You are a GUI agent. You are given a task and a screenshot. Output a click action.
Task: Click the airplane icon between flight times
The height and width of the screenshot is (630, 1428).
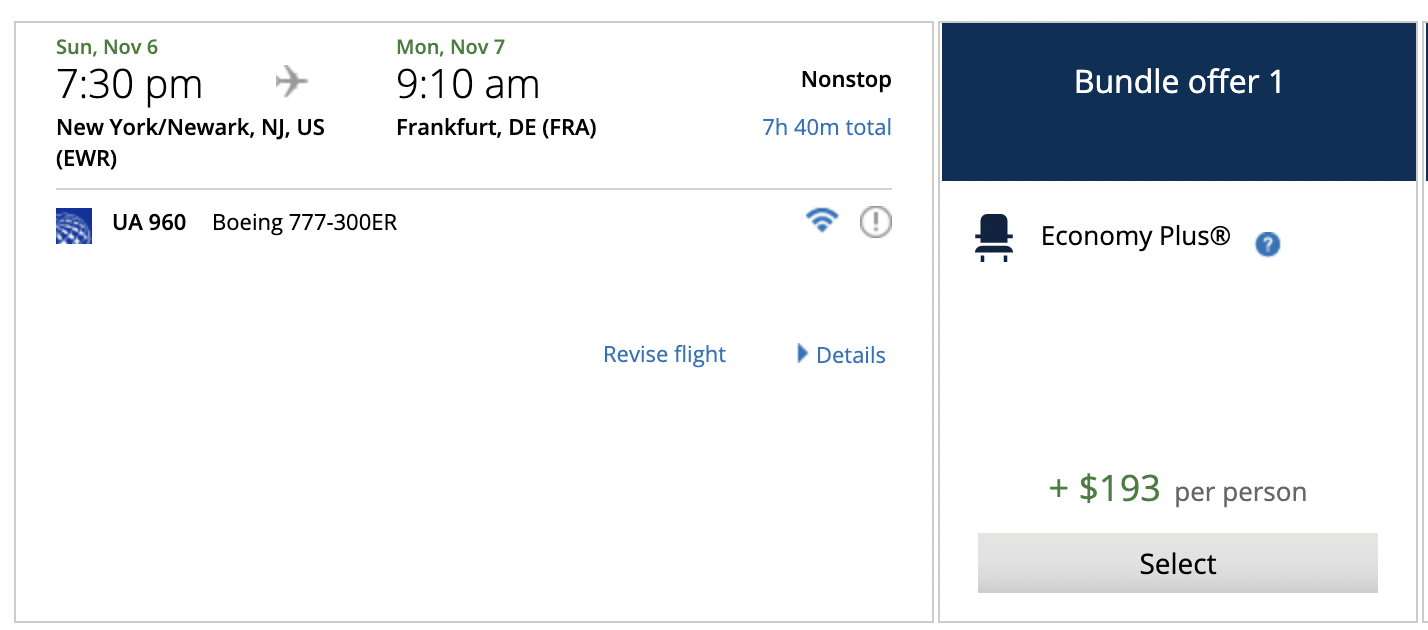pyautogui.click(x=291, y=82)
